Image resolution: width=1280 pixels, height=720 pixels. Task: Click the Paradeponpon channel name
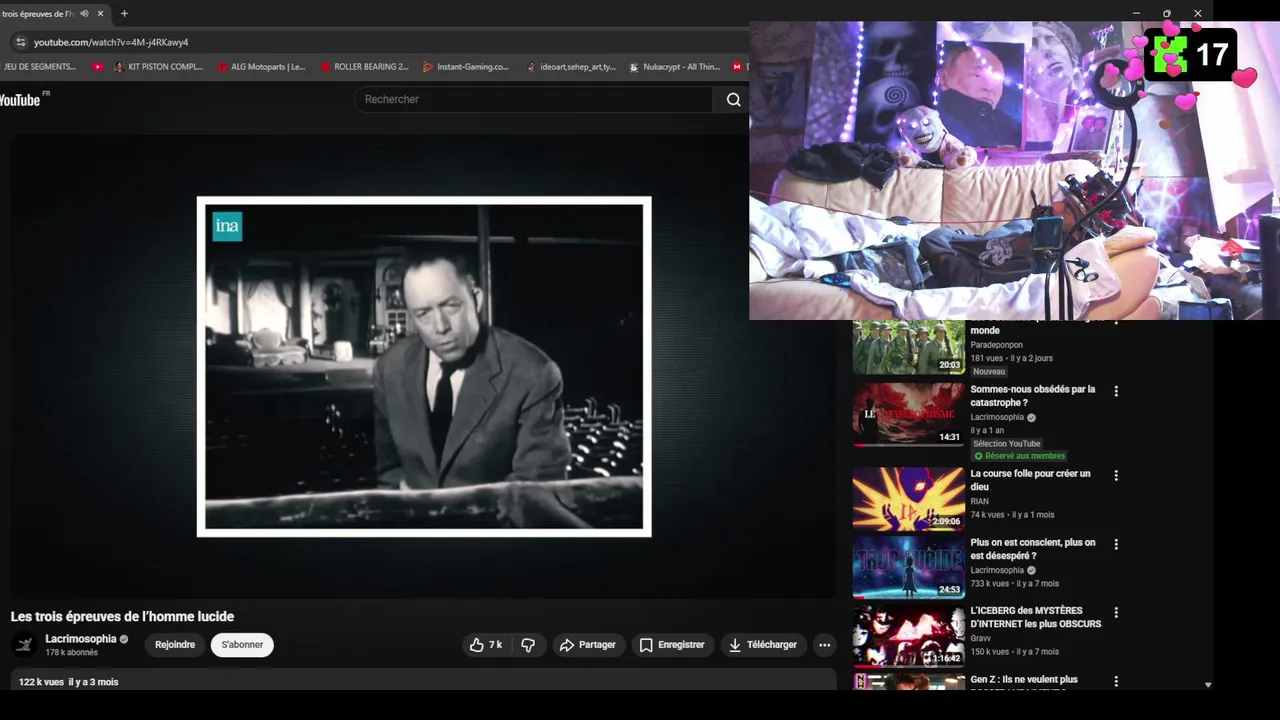point(996,345)
